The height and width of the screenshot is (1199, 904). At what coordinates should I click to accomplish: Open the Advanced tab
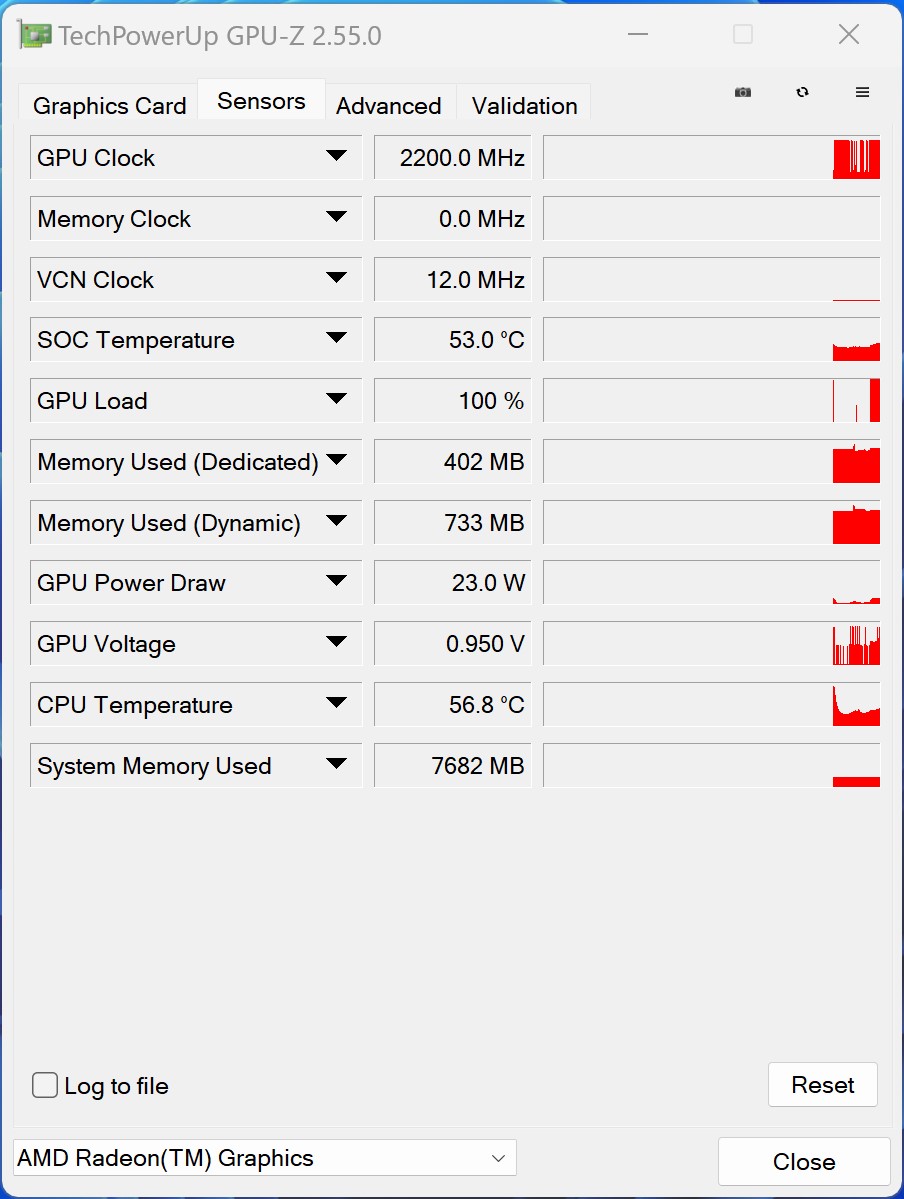(x=389, y=106)
